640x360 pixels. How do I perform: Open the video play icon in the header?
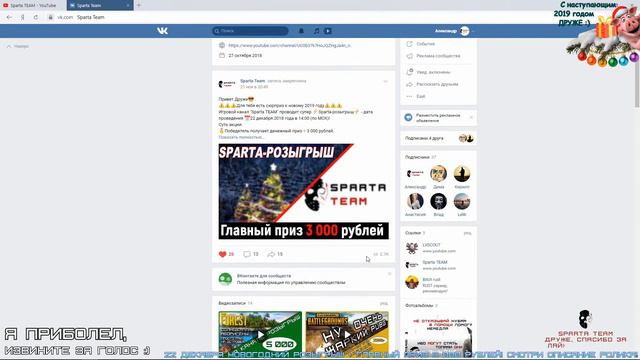click(328, 31)
